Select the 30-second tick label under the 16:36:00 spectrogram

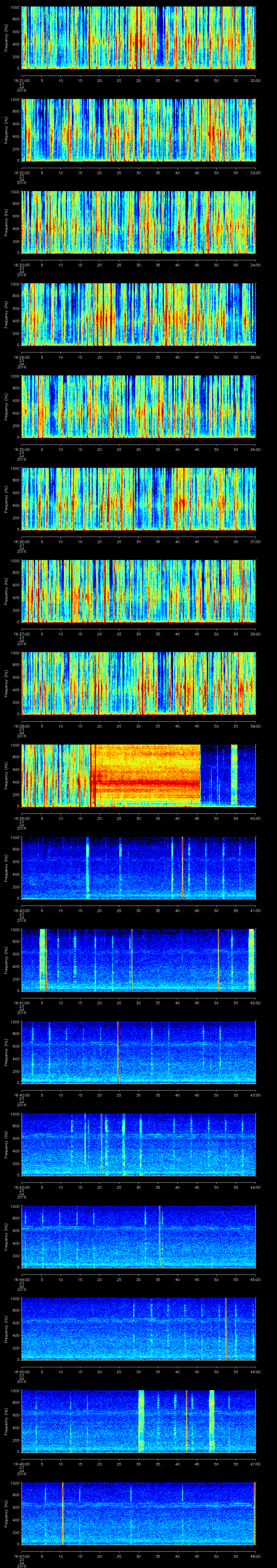[139, 541]
